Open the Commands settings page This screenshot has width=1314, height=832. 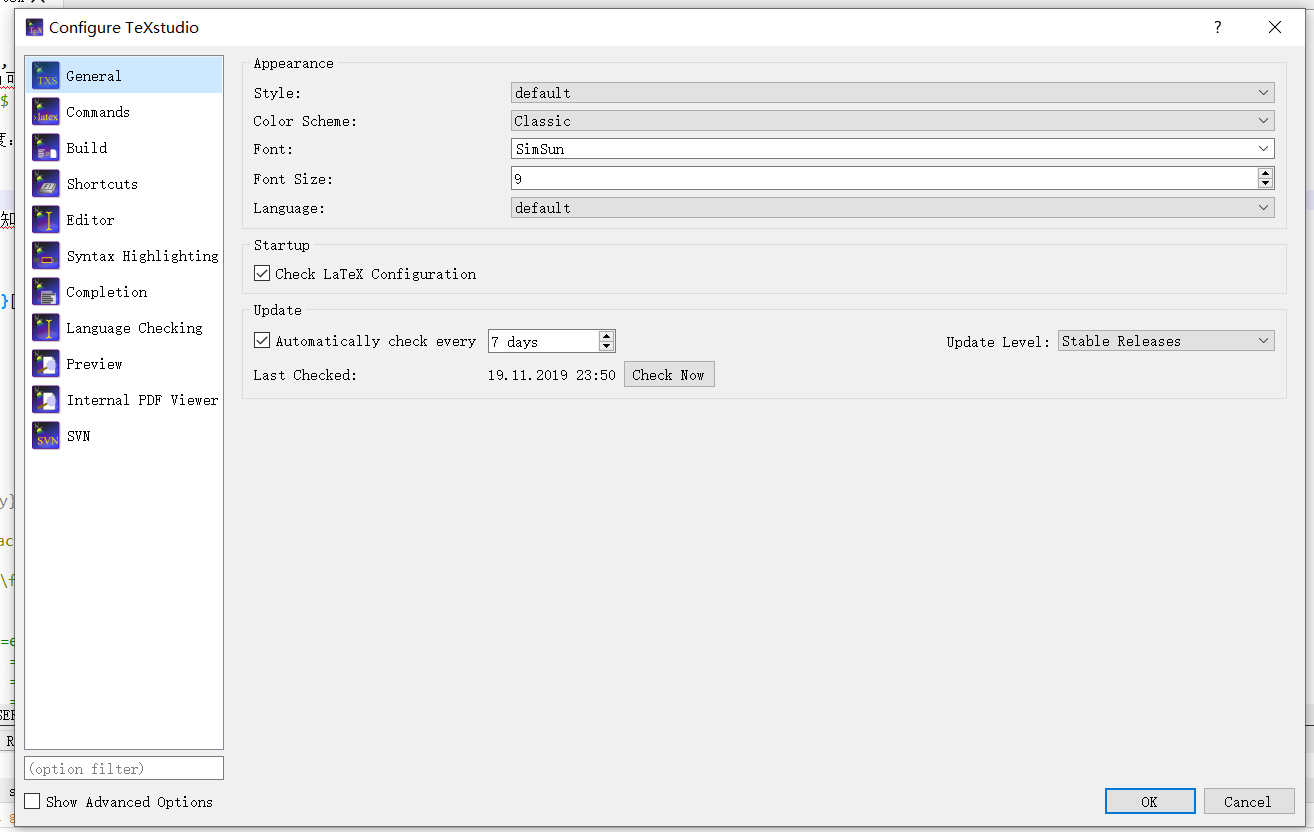coord(124,112)
